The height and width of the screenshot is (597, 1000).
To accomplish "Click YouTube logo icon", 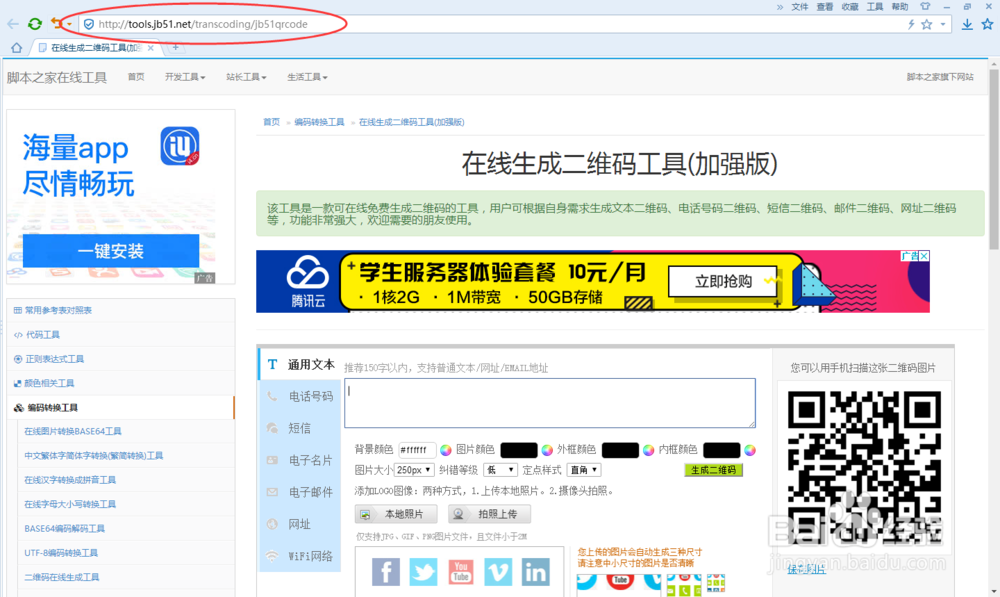I will 460,571.
